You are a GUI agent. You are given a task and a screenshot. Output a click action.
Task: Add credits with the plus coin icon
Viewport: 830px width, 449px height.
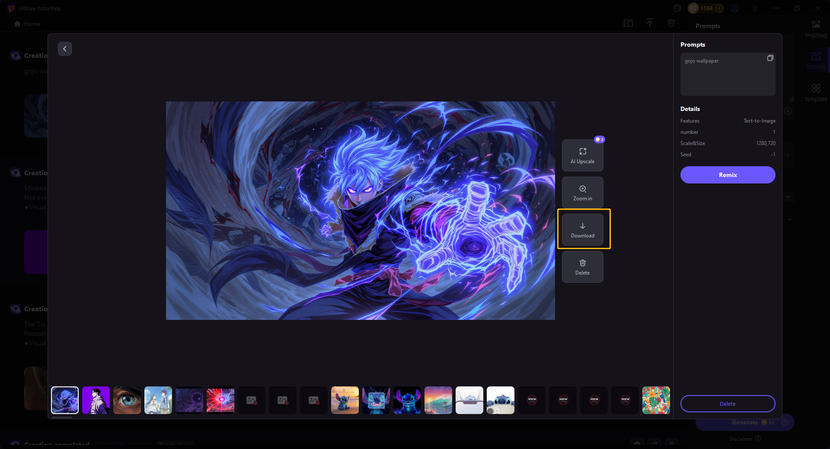click(719, 8)
